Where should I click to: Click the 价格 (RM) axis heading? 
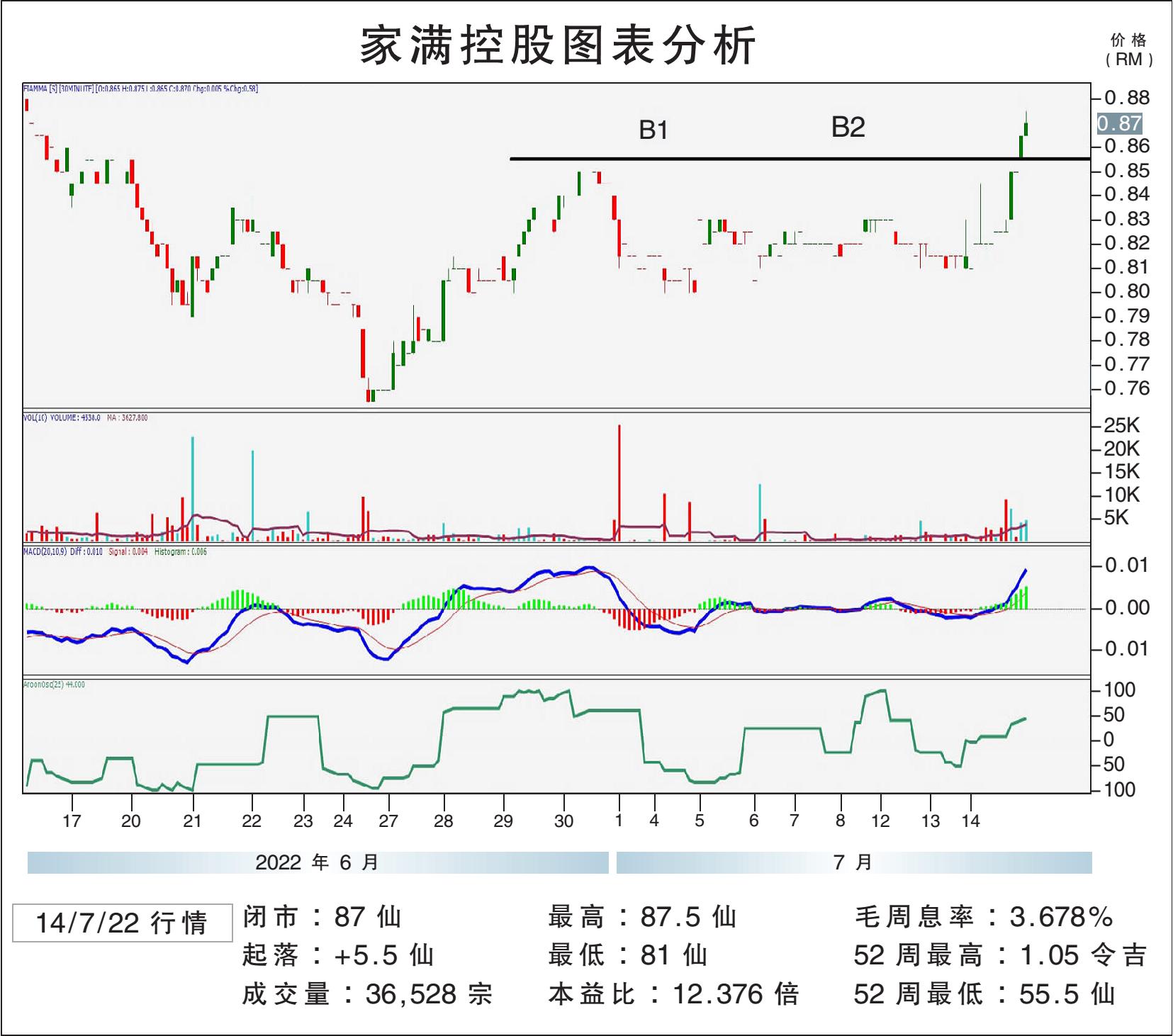(x=1128, y=50)
